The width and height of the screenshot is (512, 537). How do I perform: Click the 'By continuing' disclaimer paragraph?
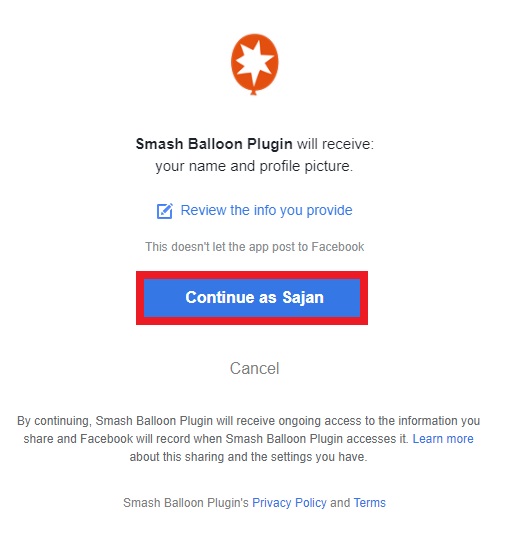tap(249, 439)
